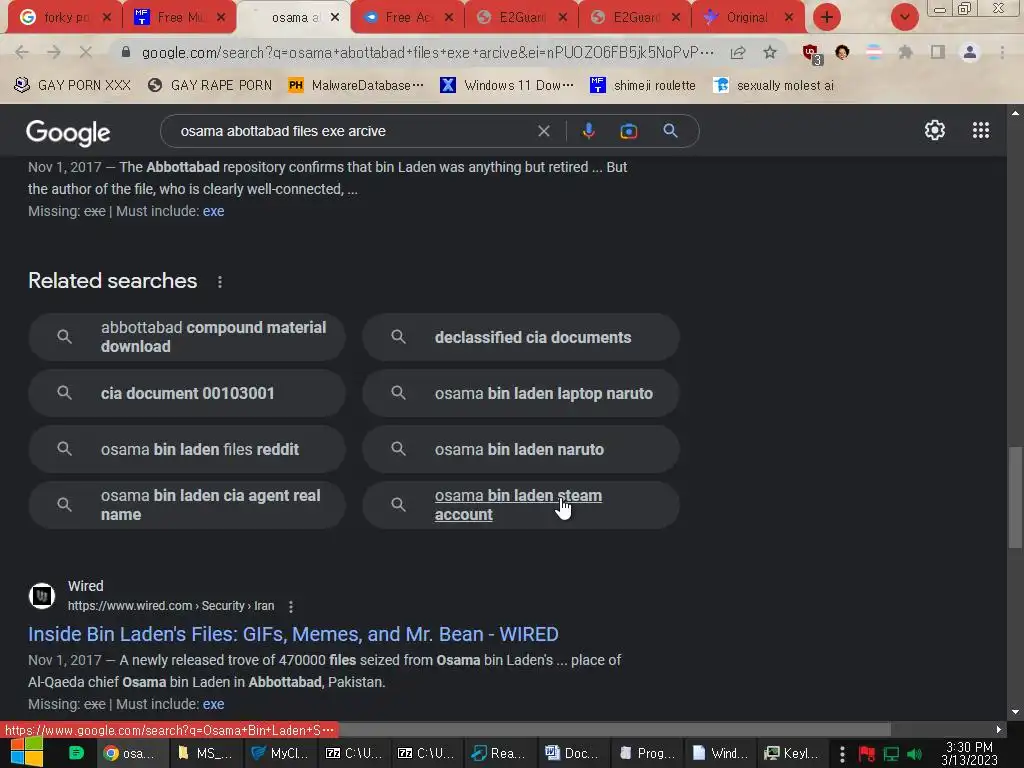The width and height of the screenshot is (1024, 768).
Task: Open the Extensions puzzle-piece menu
Action: click(x=906, y=52)
